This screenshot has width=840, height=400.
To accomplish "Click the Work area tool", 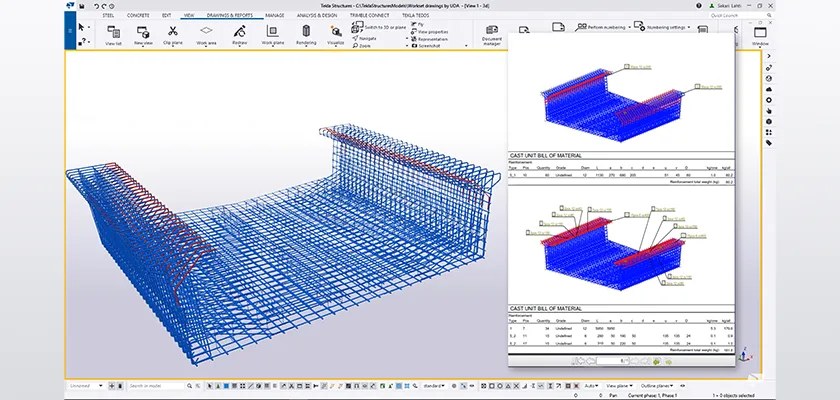I will 206,35.
